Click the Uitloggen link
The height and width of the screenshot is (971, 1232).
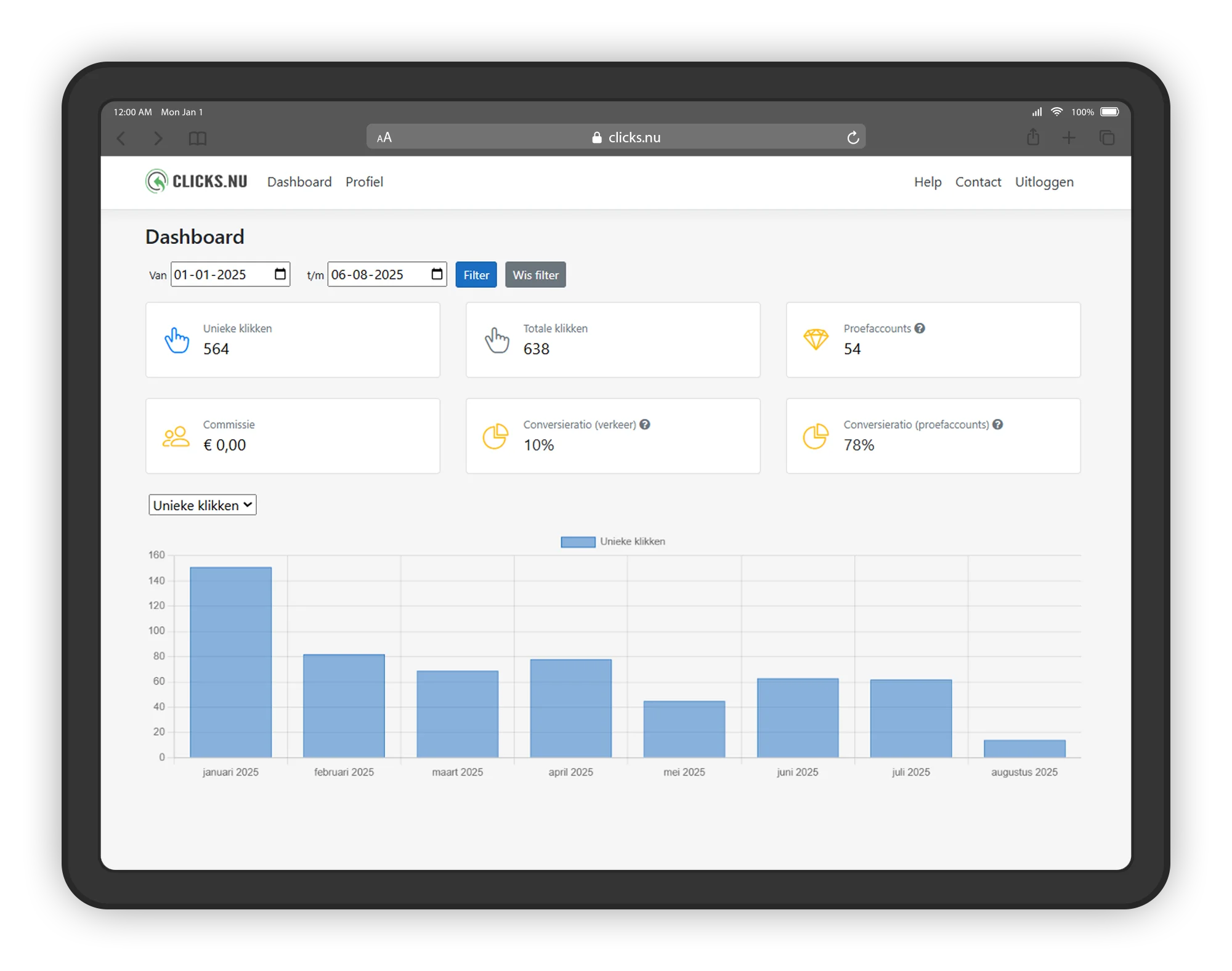point(1044,182)
